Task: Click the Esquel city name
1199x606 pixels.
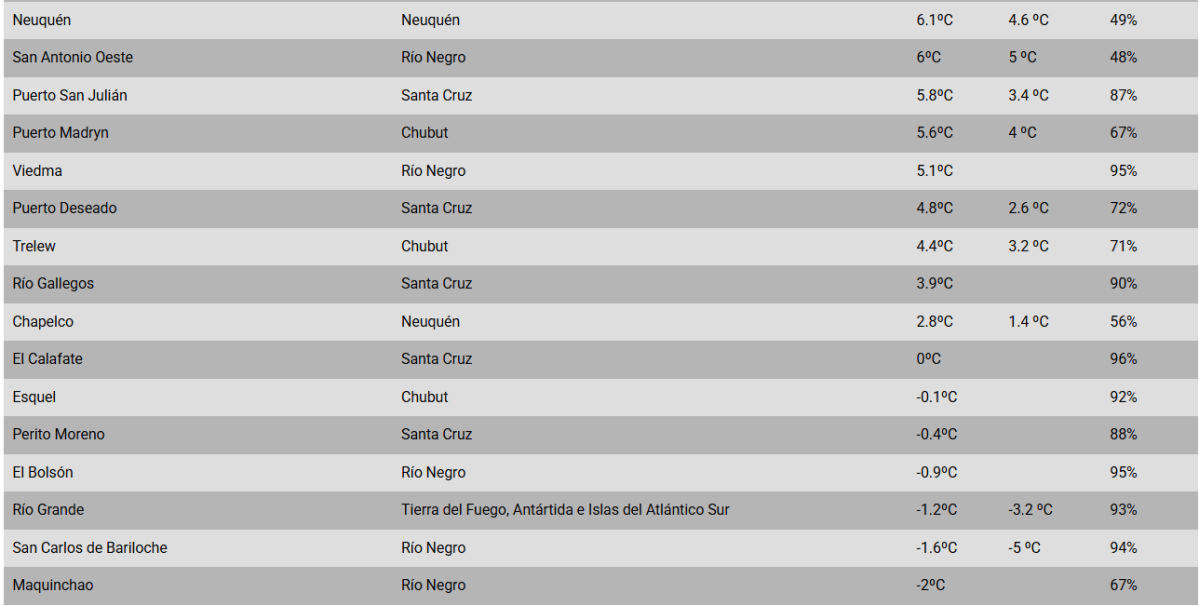Action: [34, 397]
